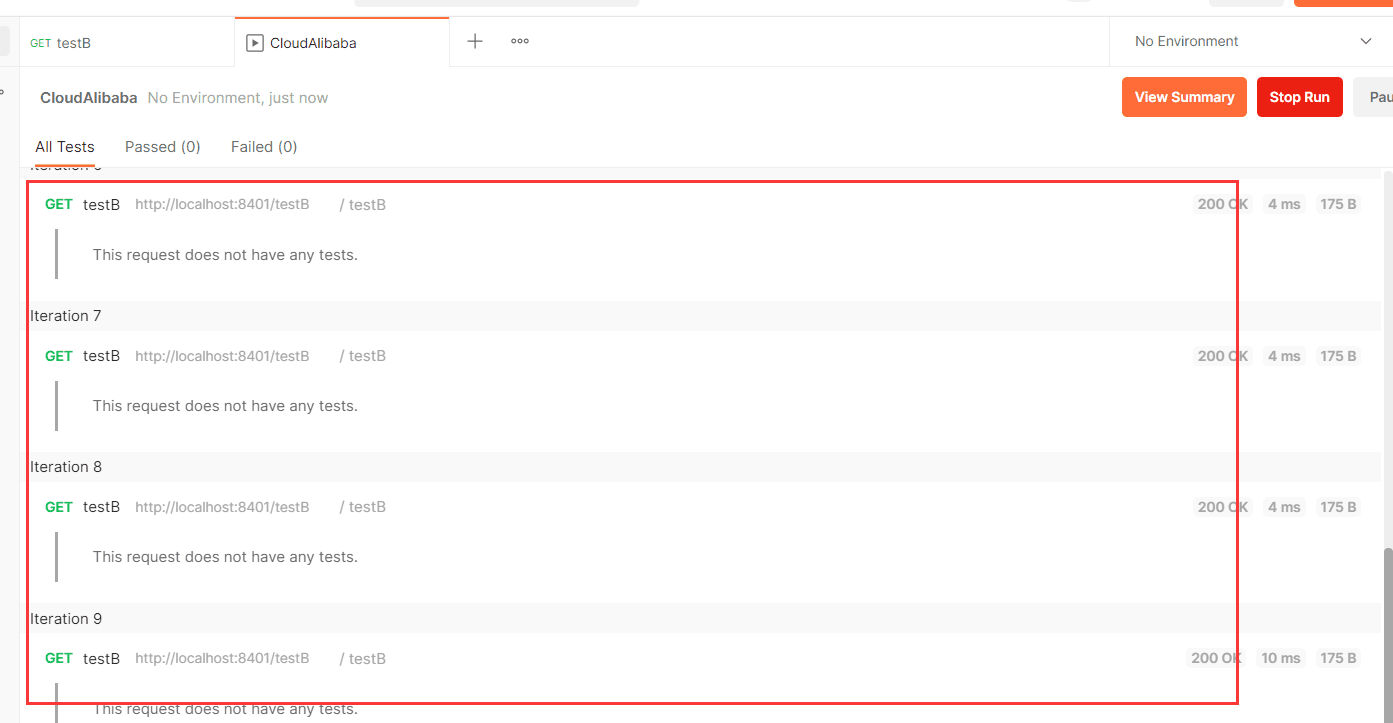
Task: Select the CloudAlibaba runner tab
Action: point(313,43)
